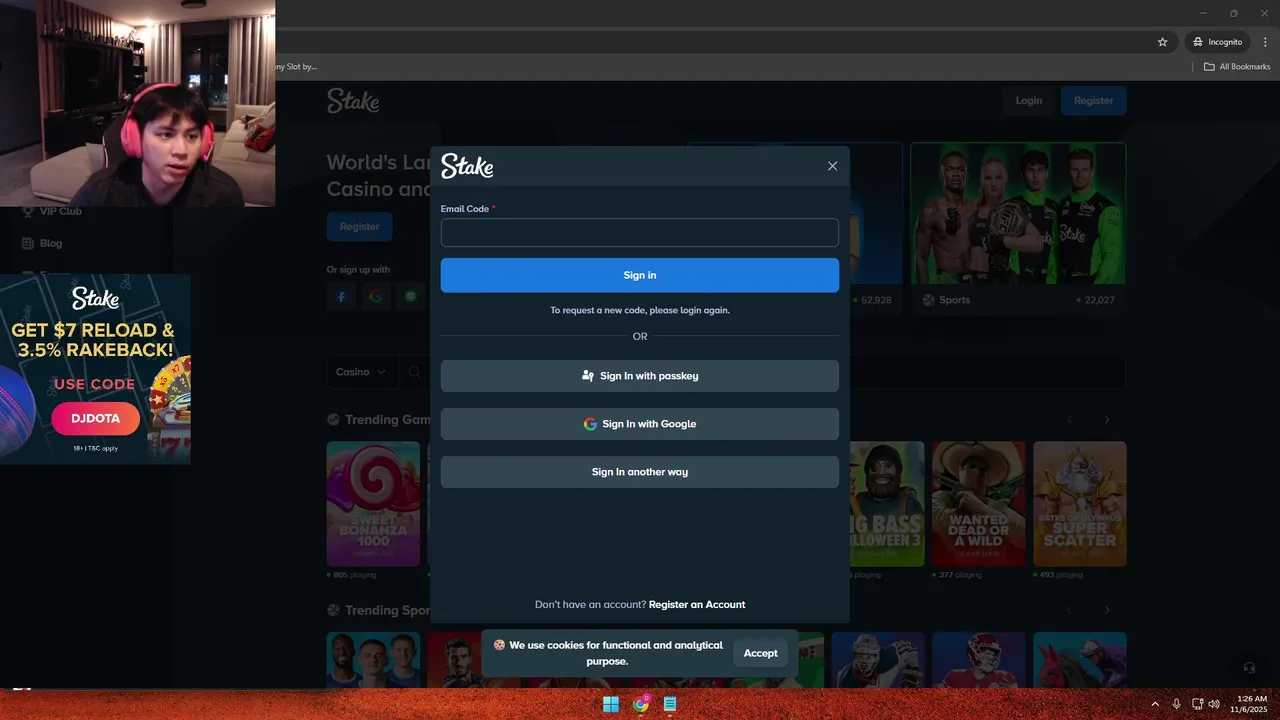Click network icon in system tray
Screen dimensions: 1280x720
1197,704
